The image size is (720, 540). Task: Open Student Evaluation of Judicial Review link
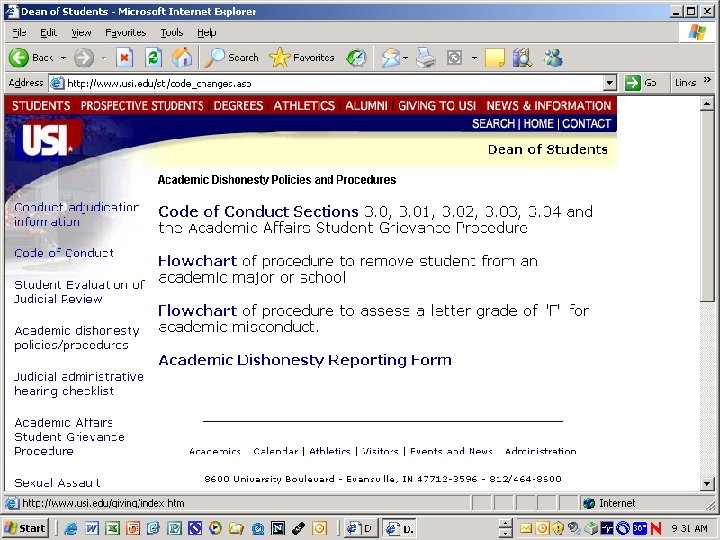pos(79,292)
